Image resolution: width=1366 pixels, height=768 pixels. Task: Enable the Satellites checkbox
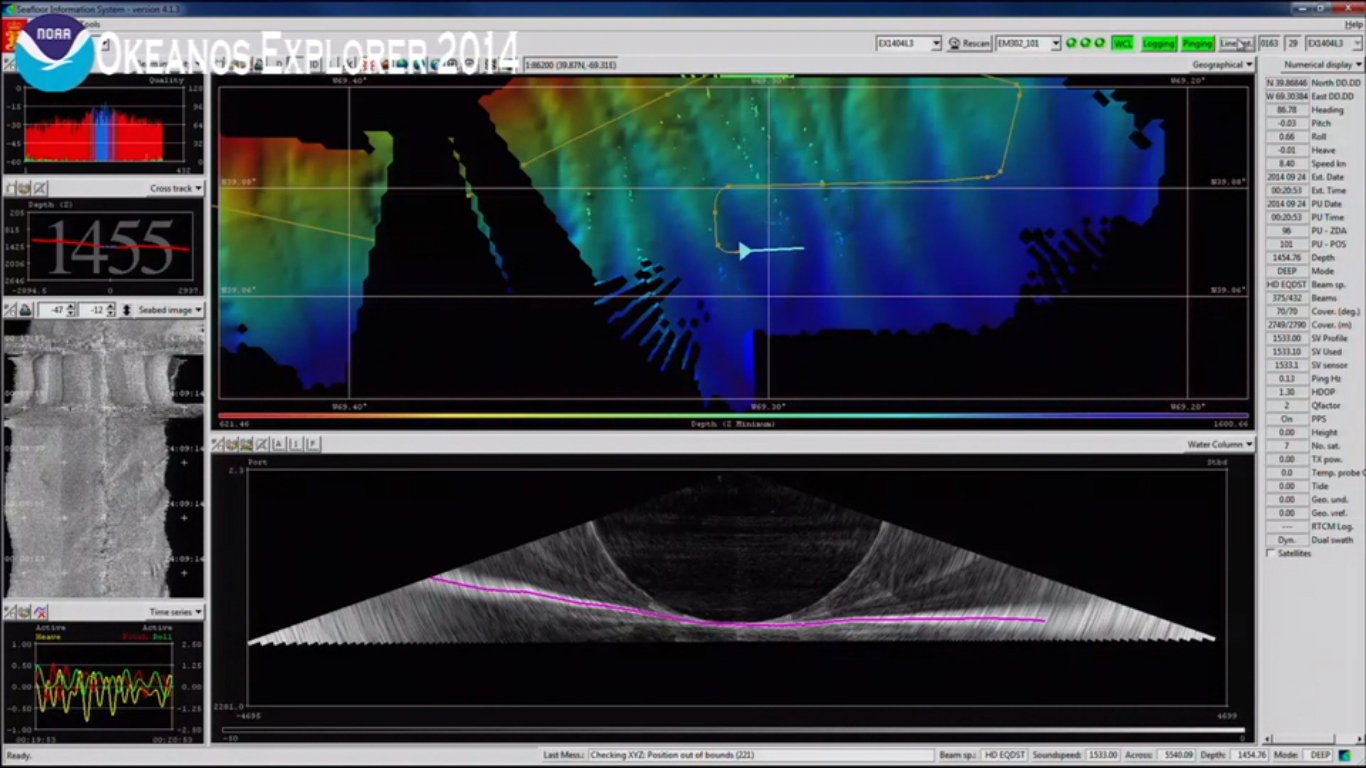(1271, 553)
